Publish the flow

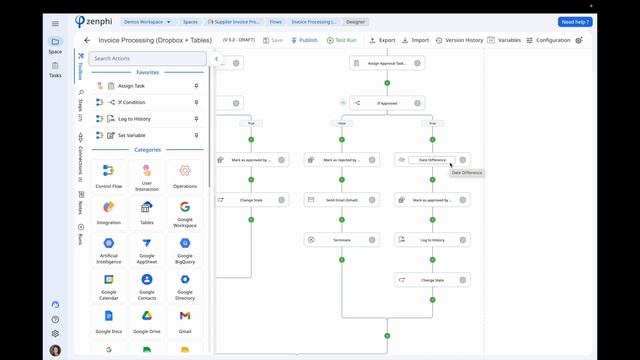(x=304, y=40)
